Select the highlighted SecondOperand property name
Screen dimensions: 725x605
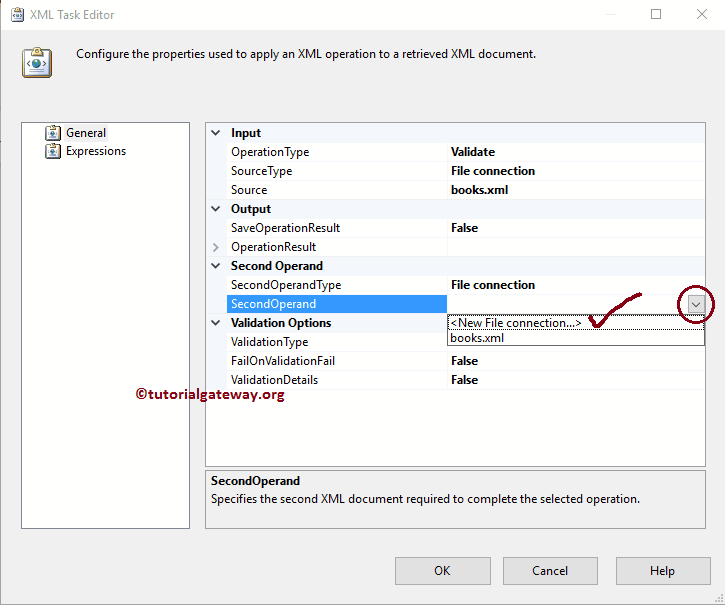coord(337,304)
